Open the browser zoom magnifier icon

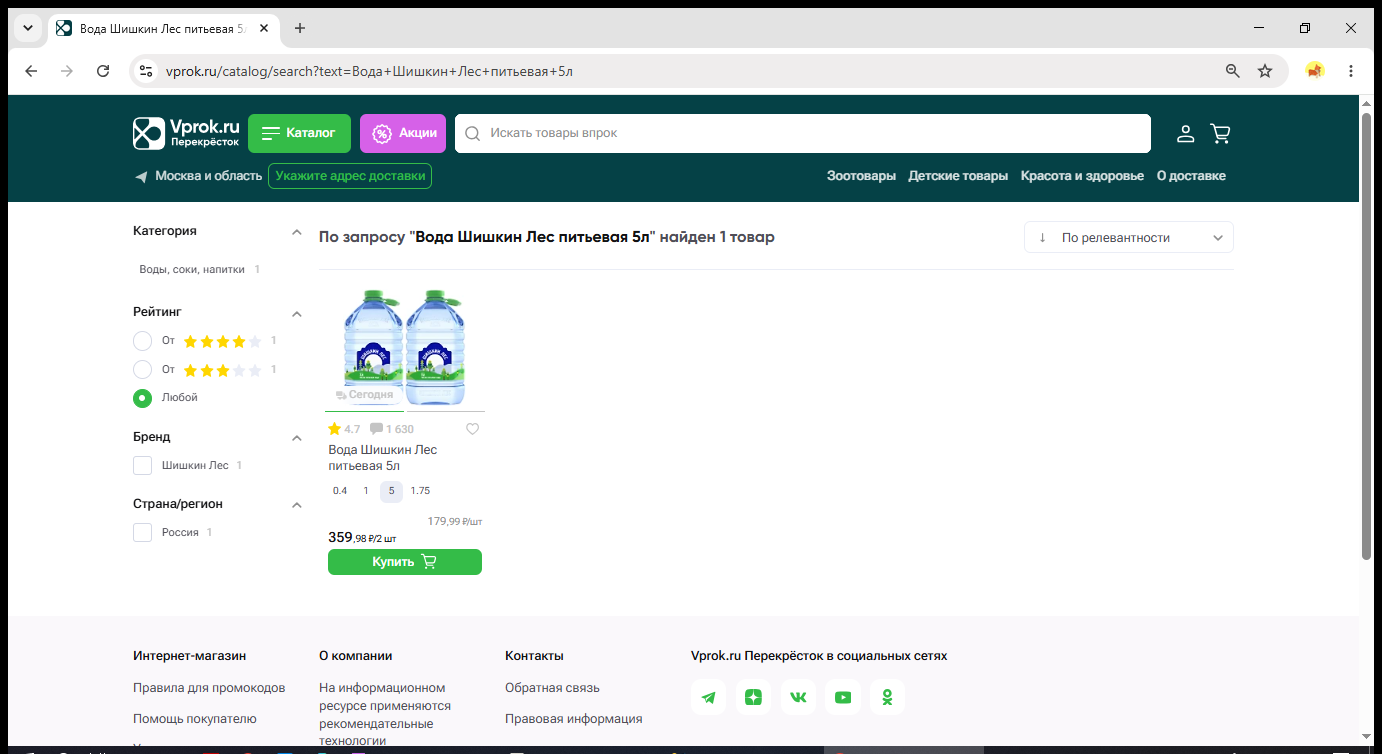point(1233,71)
